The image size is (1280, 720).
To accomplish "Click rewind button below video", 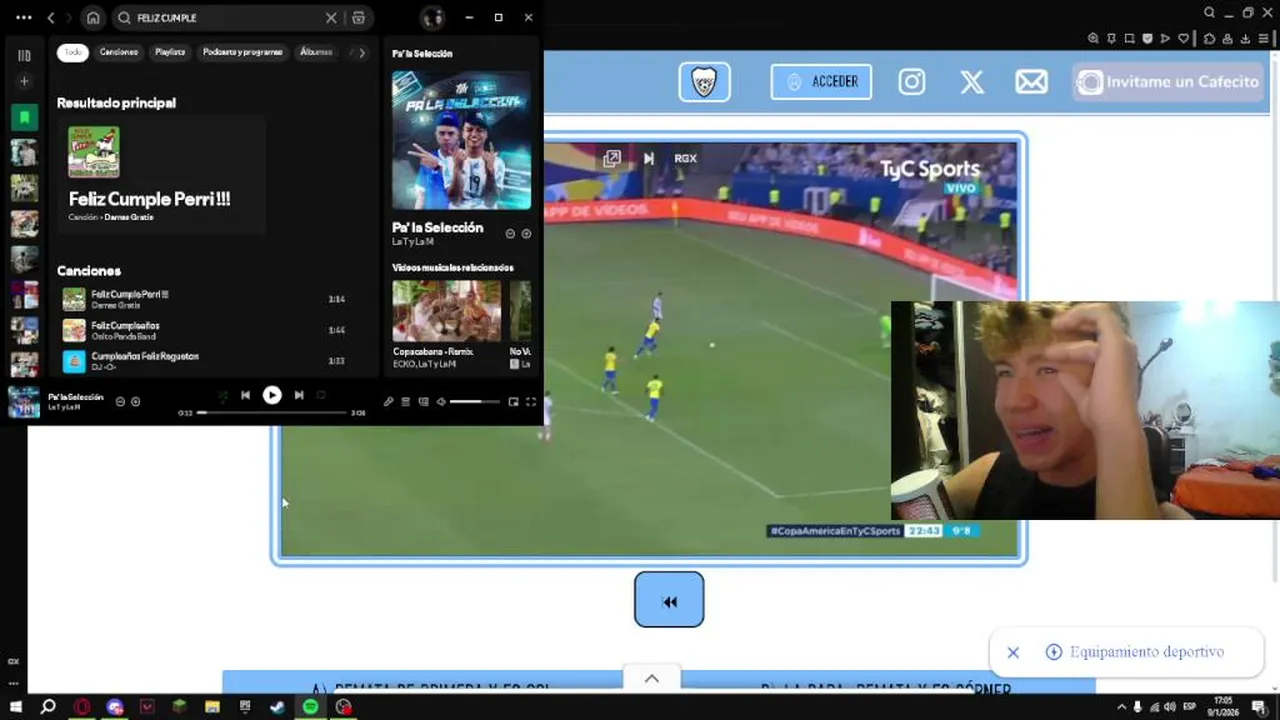I will (x=669, y=600).
